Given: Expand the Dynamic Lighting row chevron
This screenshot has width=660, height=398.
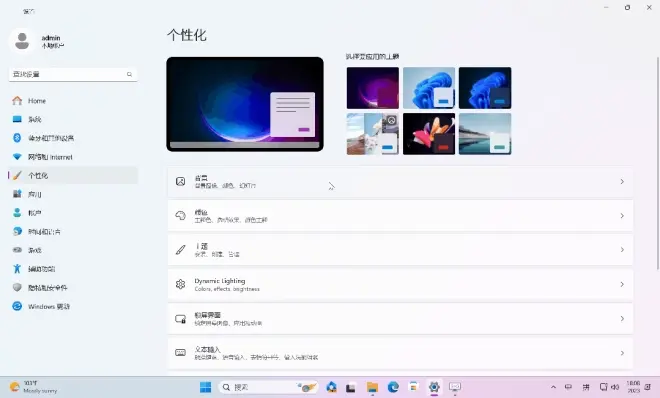Looking at the screenshot, I should tap(622, 284).
